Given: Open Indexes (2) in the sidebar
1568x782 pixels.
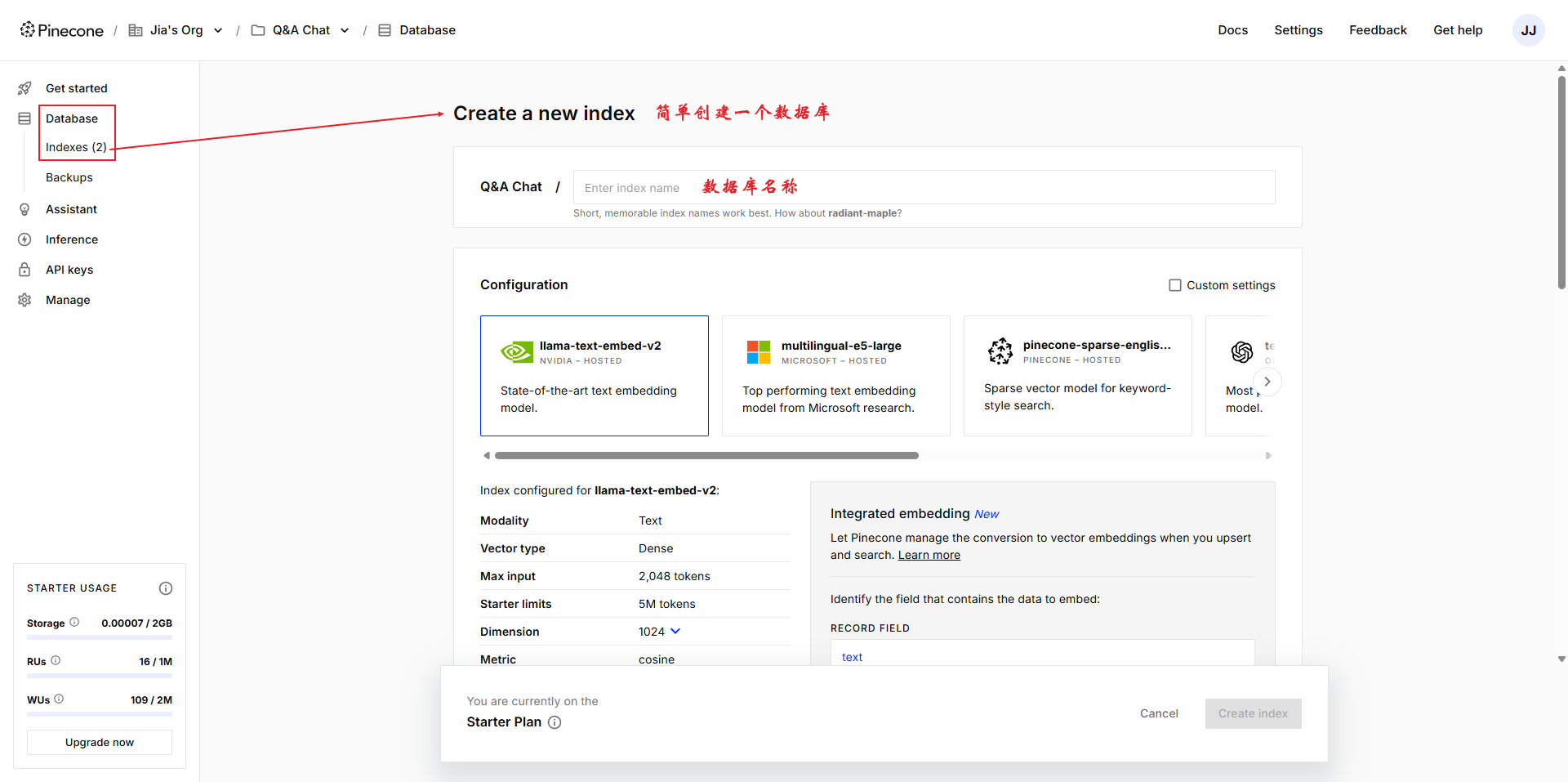Looking at the screenshot, I should [x=76, y=147].
